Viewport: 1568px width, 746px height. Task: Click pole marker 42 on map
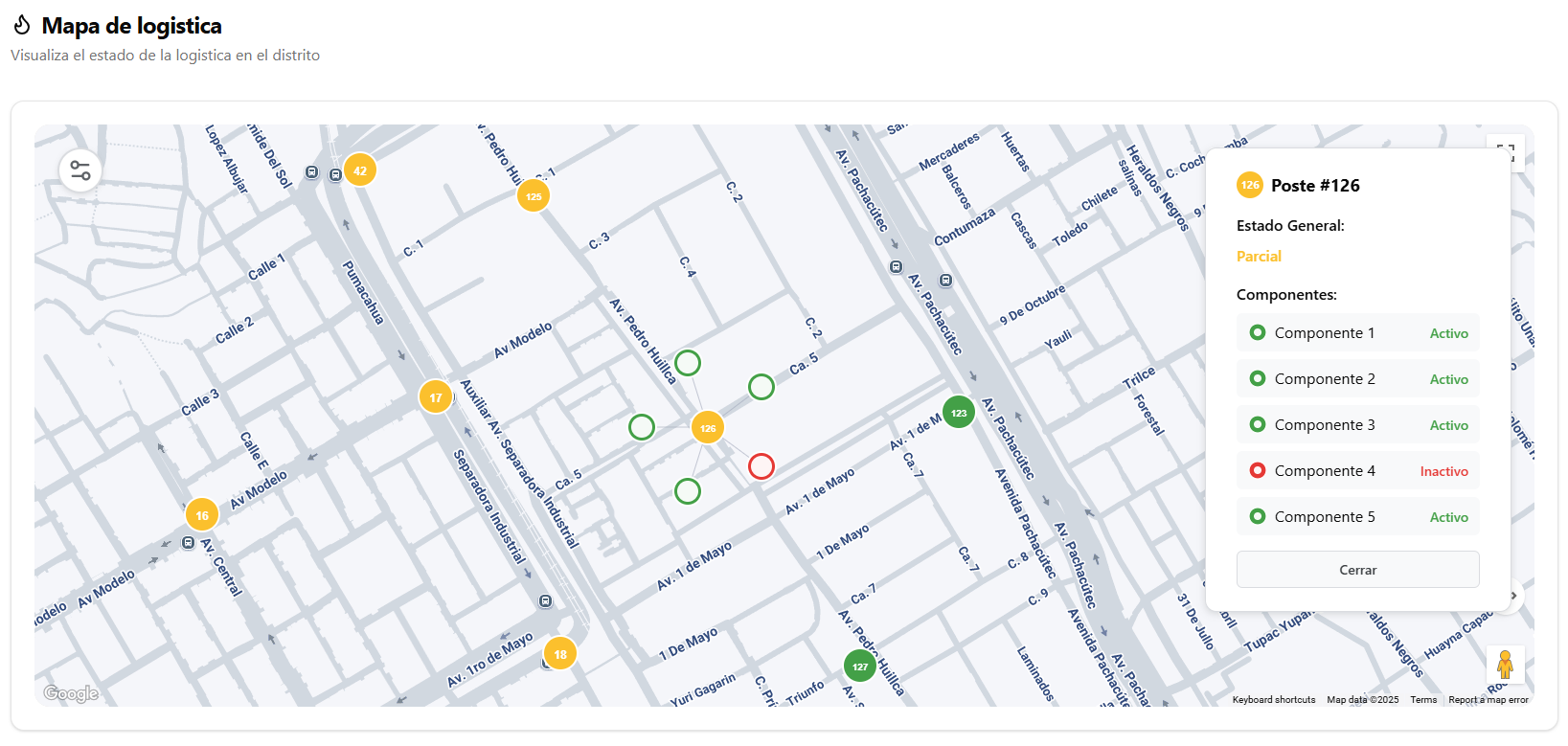tap(360, 170)
